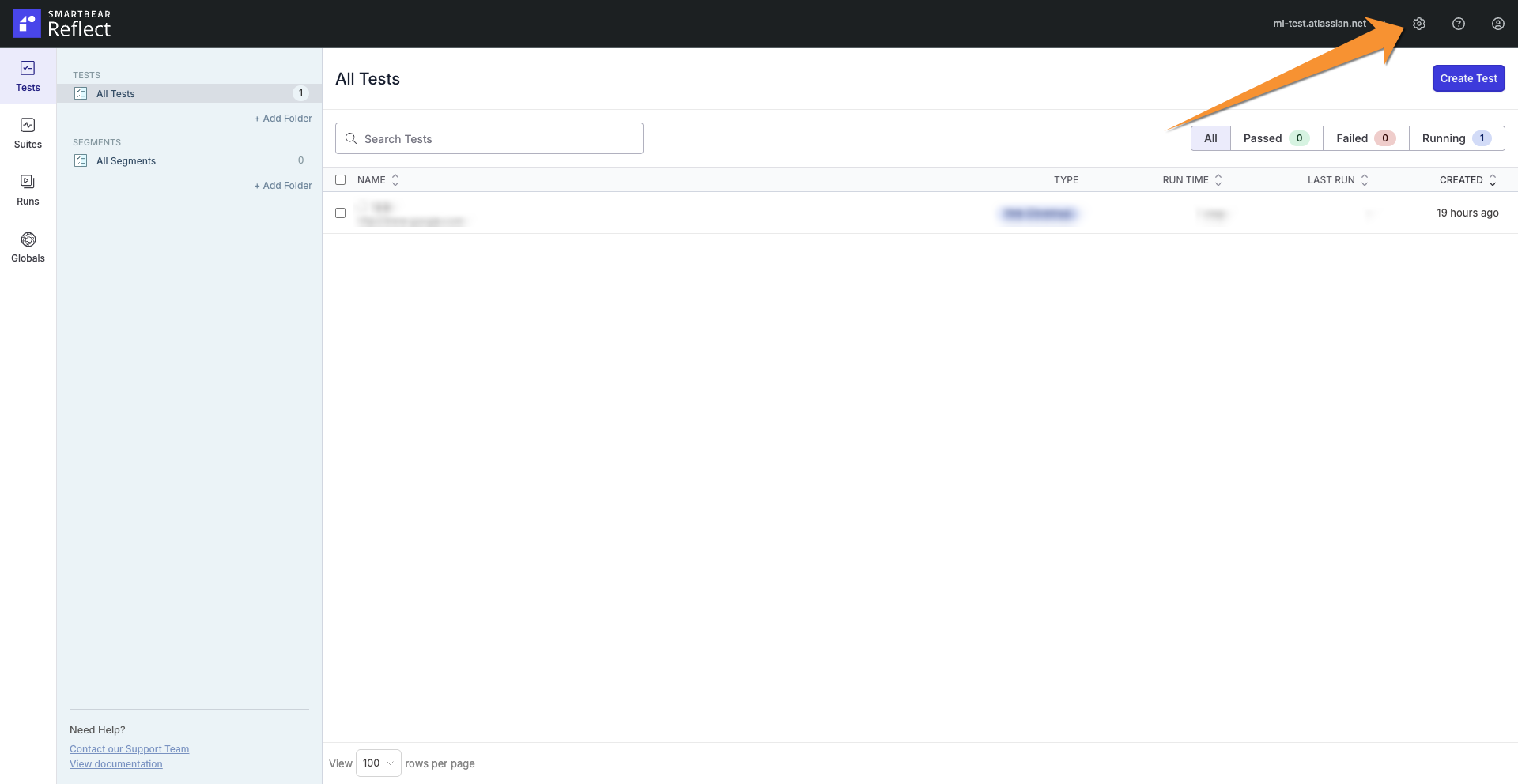Open the Runs section in the sidebar
The height and width of the screenshot is (784, 1518).
[28, 190]
